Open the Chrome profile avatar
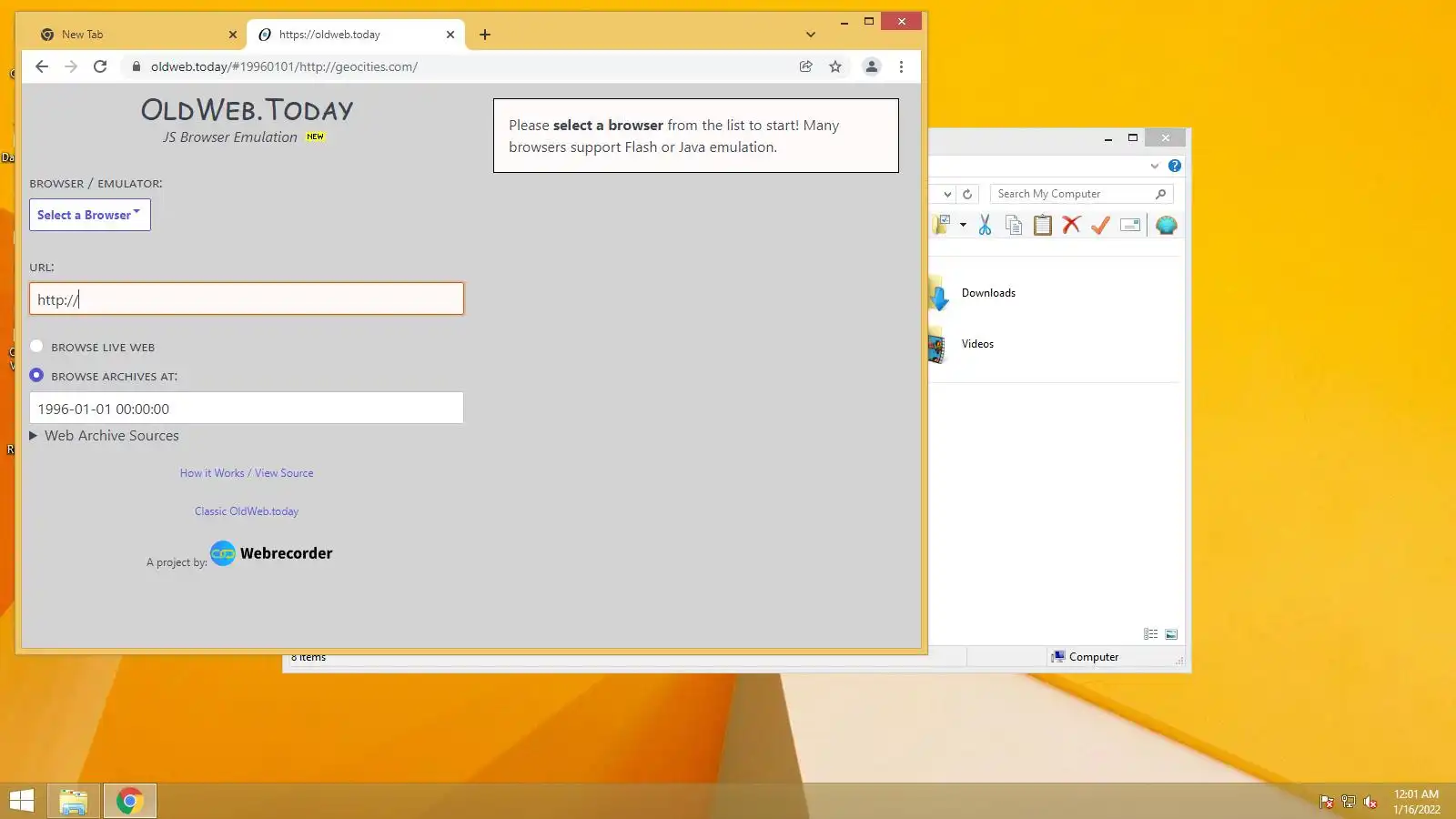Screen dimensions: 1456x819 [x=872, y=66]
